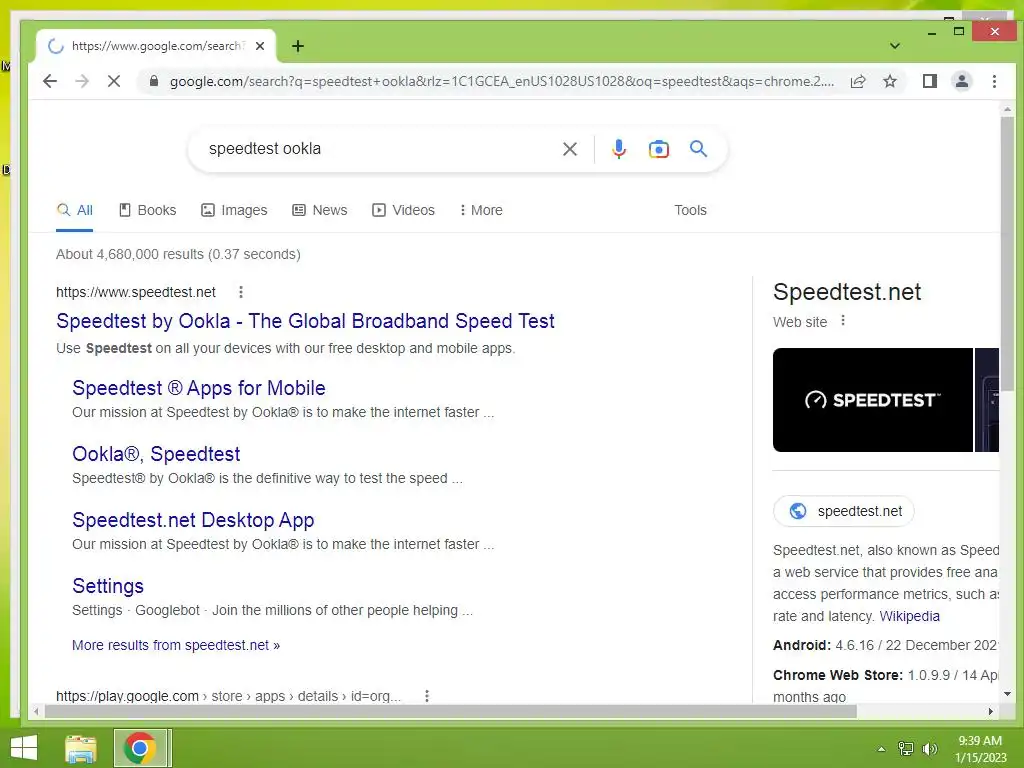Click the padlock site info icon
The width and height of the screenshot is (1024, 768).
pyautogui.click(x=153, y=81)
